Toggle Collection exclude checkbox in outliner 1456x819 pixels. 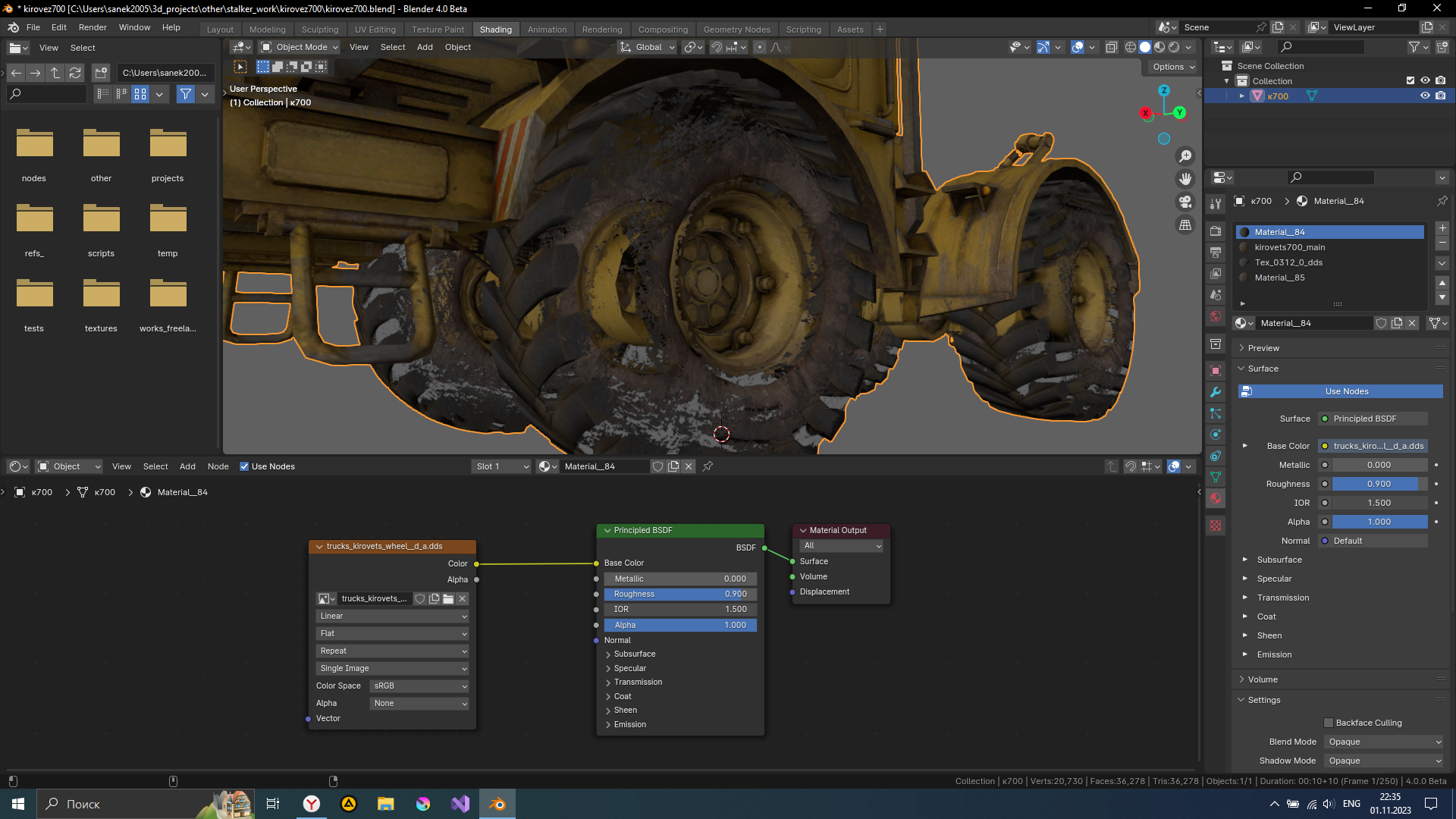click(x=1410, y=80)
